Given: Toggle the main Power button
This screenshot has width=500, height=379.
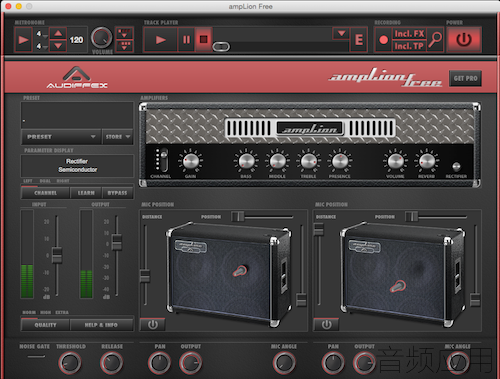Looking at the screenshot, I should [464, 40].
